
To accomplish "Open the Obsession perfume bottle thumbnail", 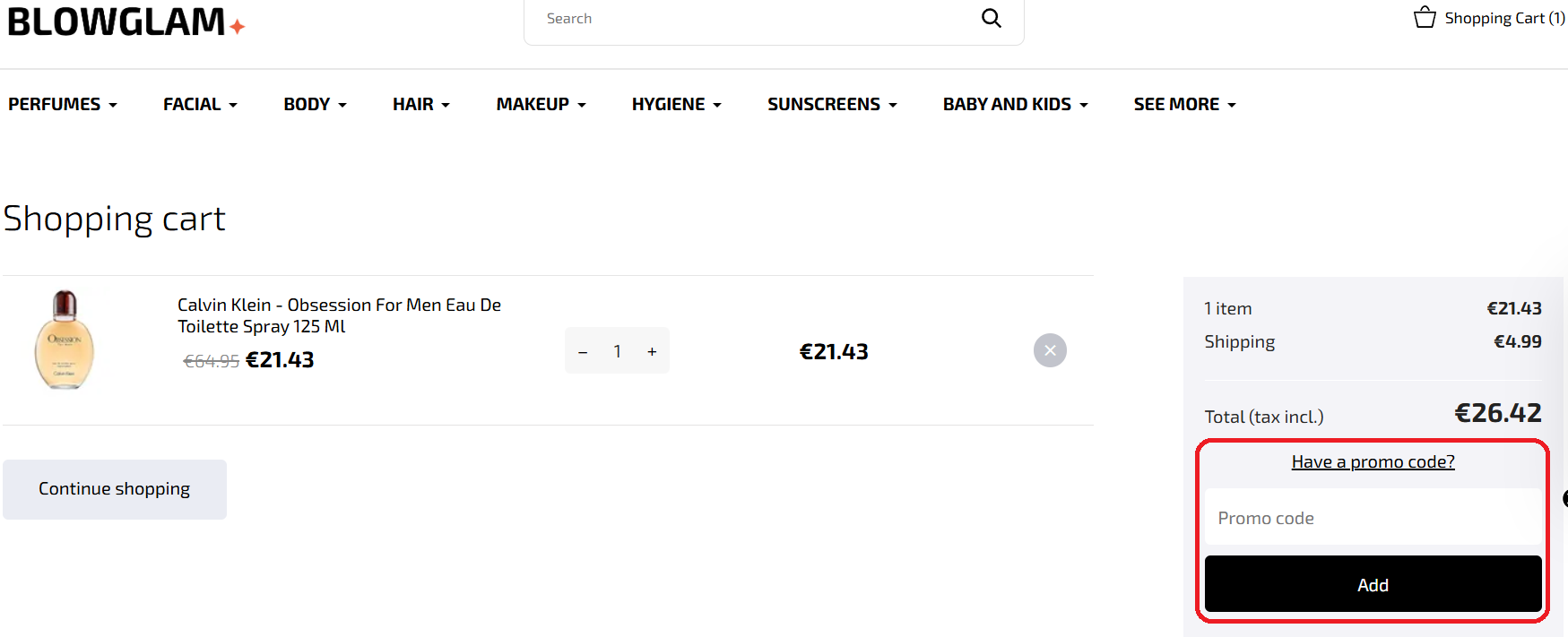I will click(x=65, y=340).
